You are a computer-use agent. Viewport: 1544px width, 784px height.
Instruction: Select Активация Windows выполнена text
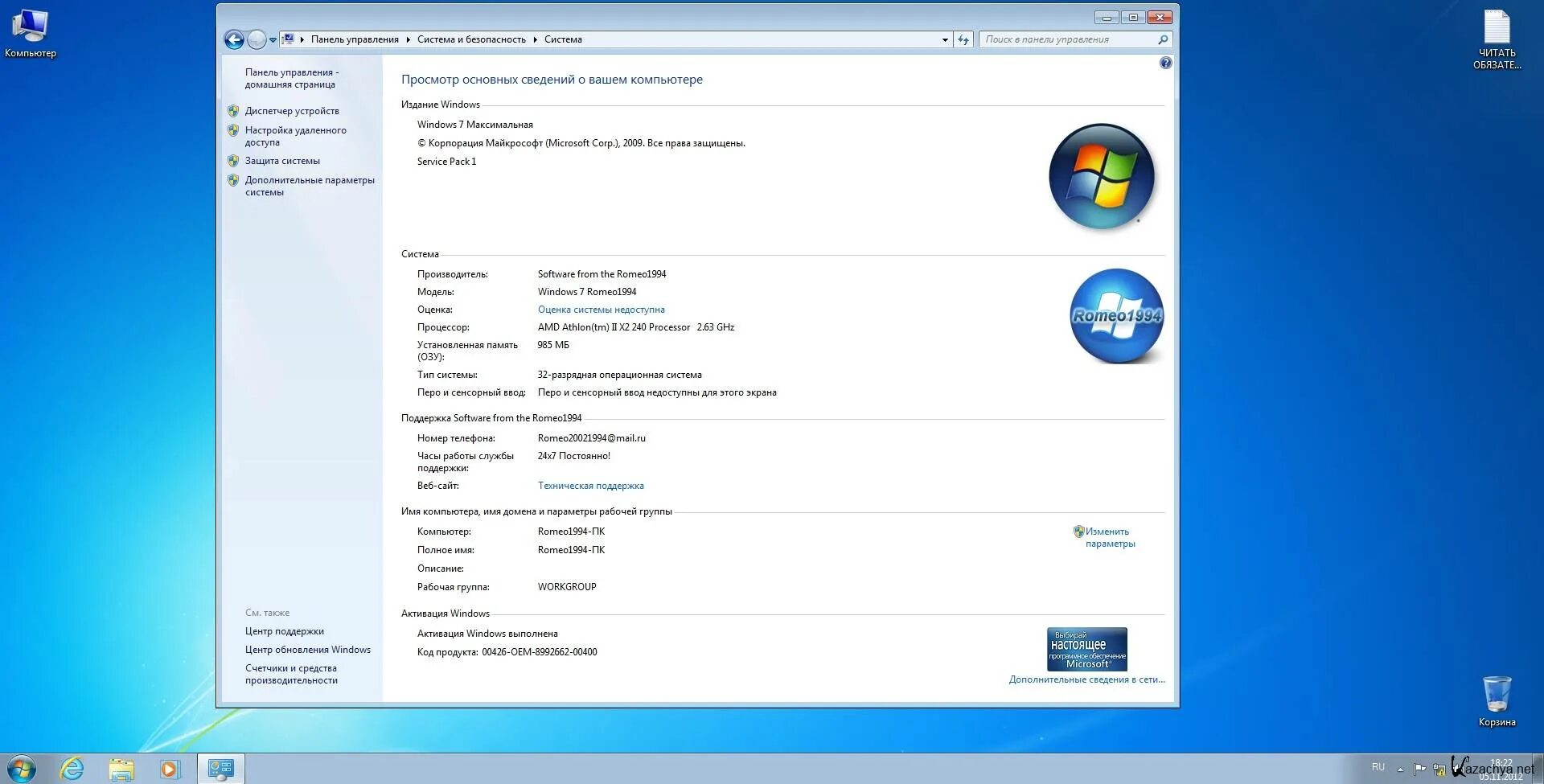(487, 634)
